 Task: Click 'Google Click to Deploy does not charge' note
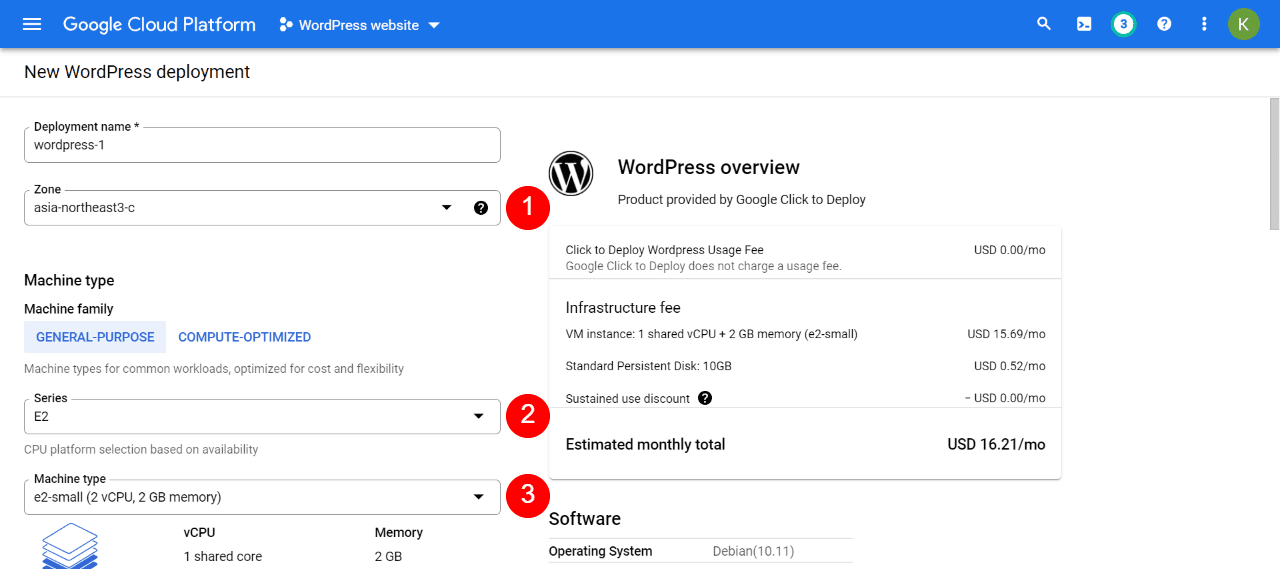point(704,266)
